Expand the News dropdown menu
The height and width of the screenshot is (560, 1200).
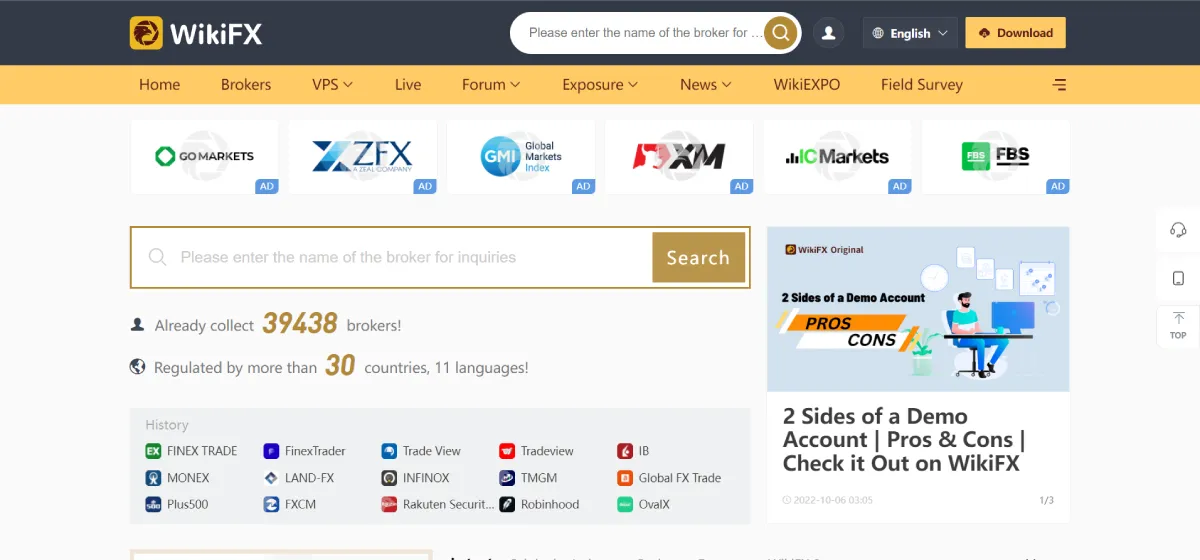coord(706,85)
